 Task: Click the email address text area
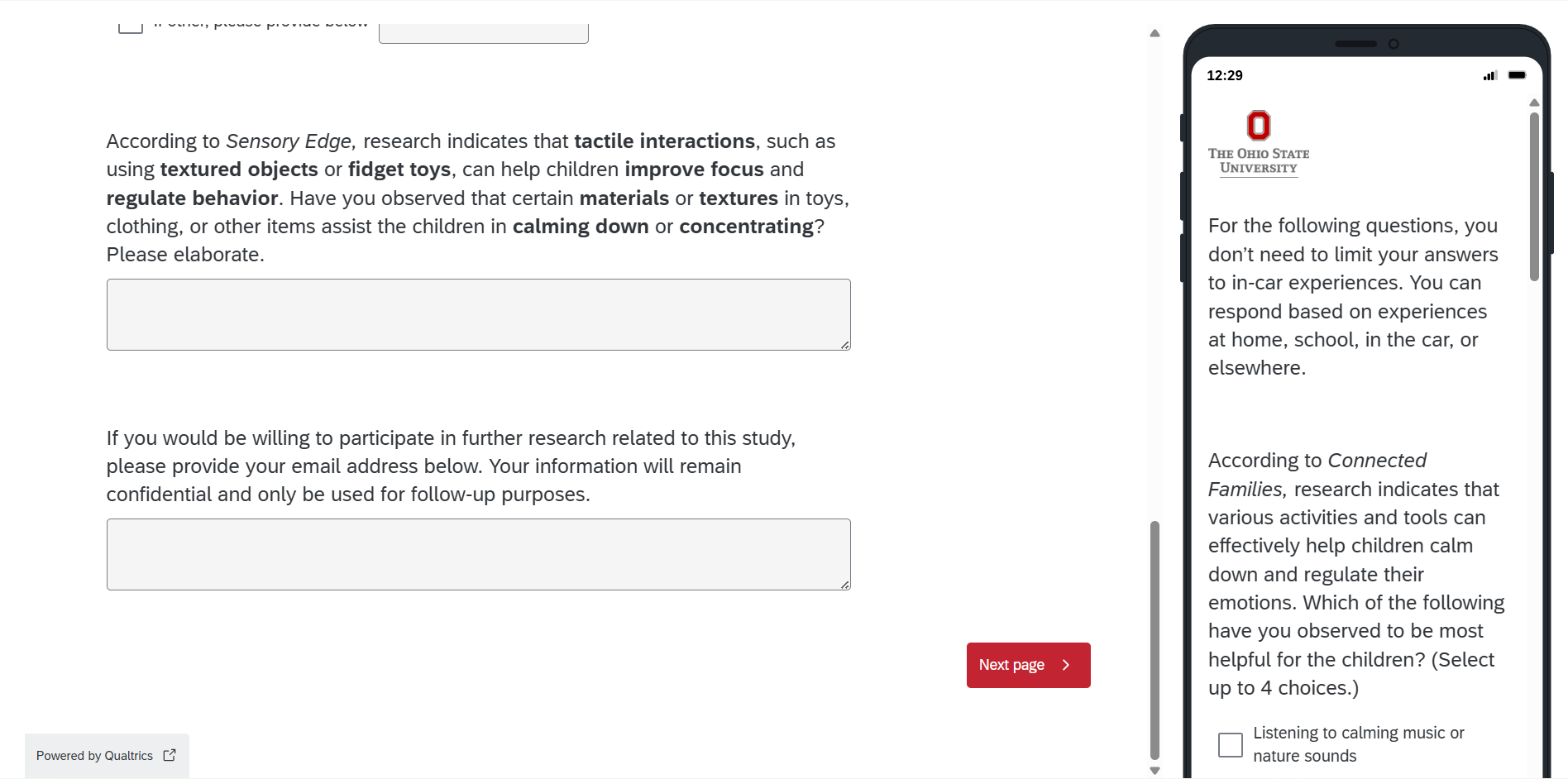[478, 554]
